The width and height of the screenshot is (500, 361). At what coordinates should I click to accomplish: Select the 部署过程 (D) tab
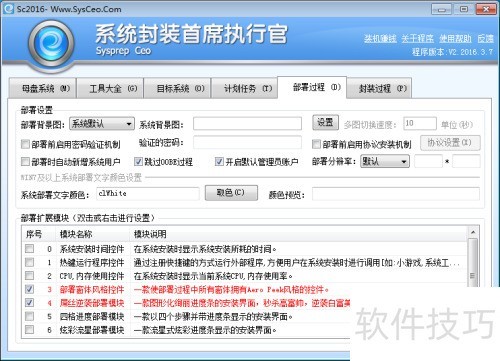tap(312, 88)
